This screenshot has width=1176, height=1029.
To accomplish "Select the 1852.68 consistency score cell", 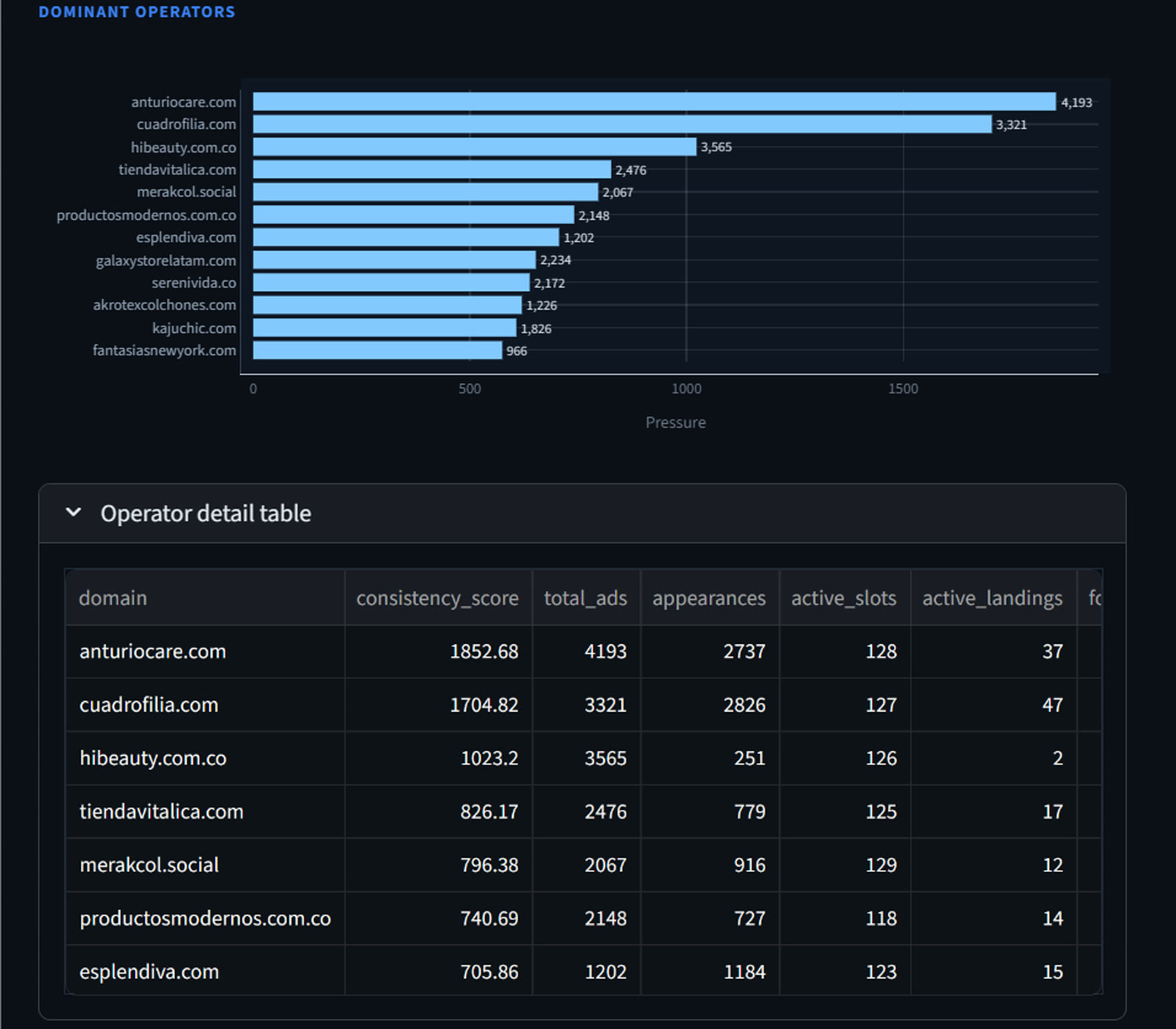I will pos(484,652).
